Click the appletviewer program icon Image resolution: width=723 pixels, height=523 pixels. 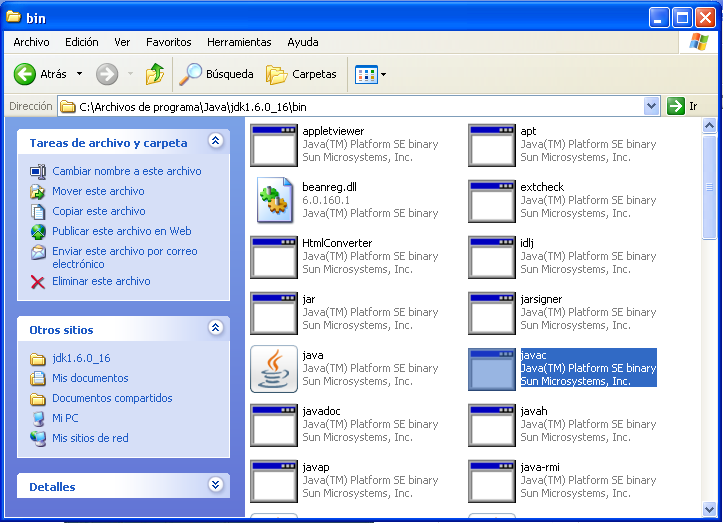(x=274, y=145)
